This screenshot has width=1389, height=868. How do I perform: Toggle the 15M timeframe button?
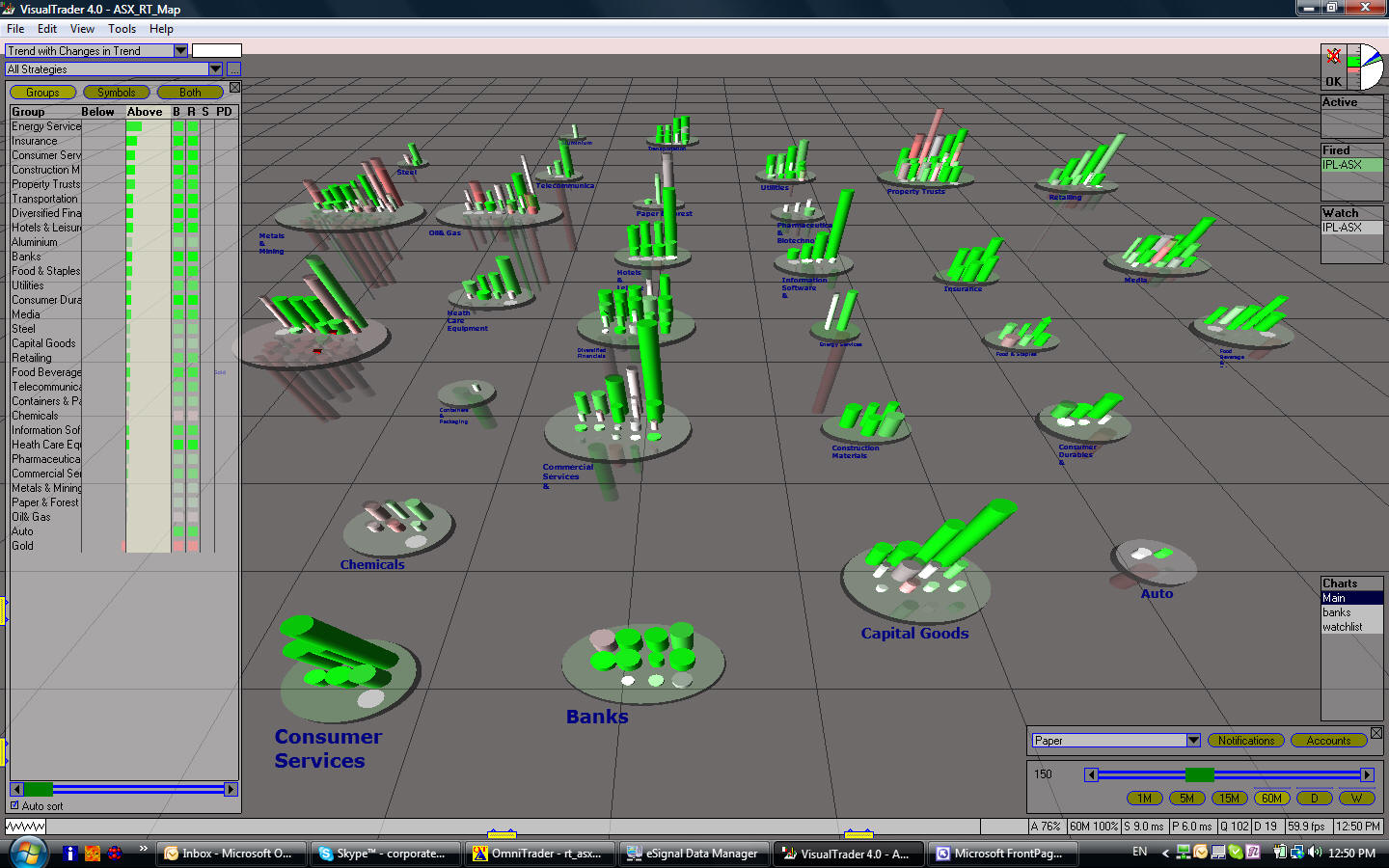1229,799
